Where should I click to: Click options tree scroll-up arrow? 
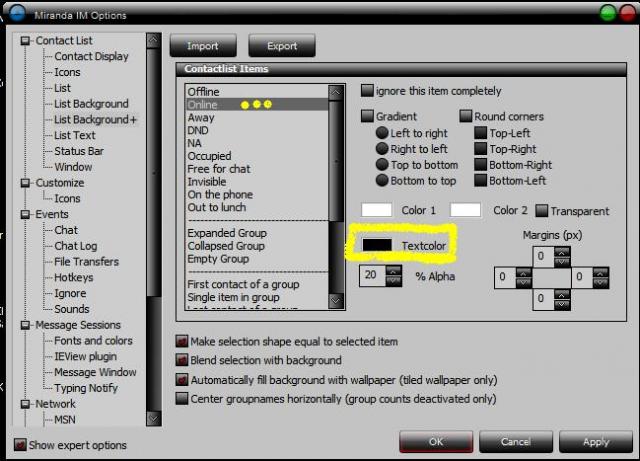coord(153,40)
